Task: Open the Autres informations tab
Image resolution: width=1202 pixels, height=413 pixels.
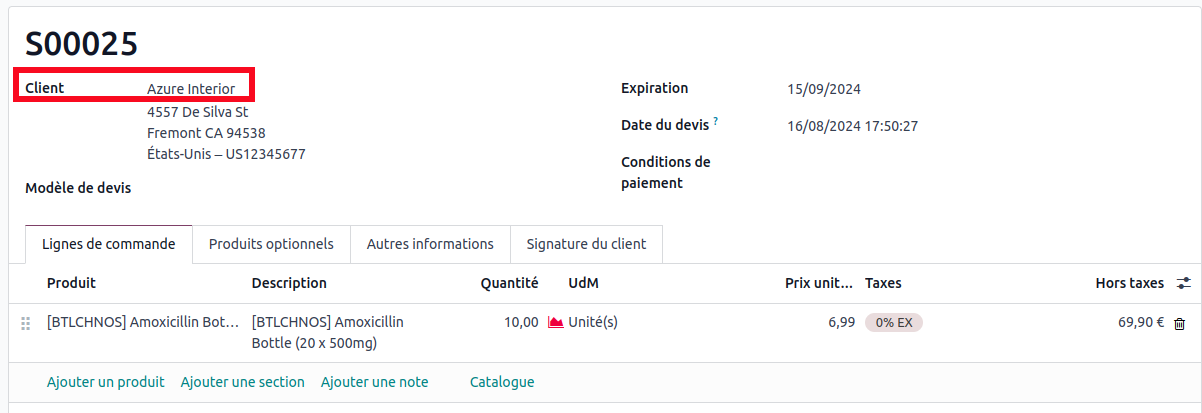Action: click(x=430, y=244)
